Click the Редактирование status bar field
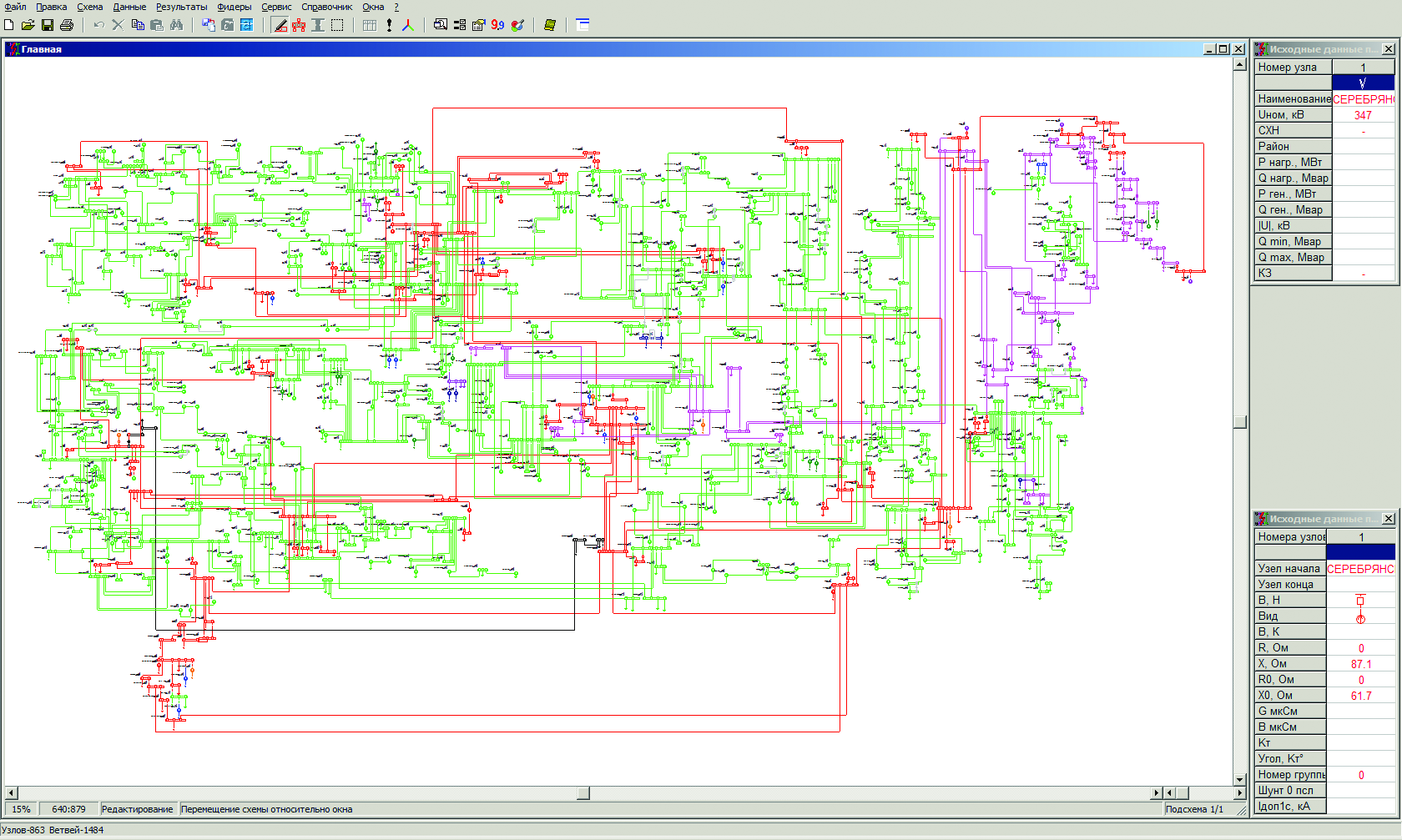 tap(138, 809)
